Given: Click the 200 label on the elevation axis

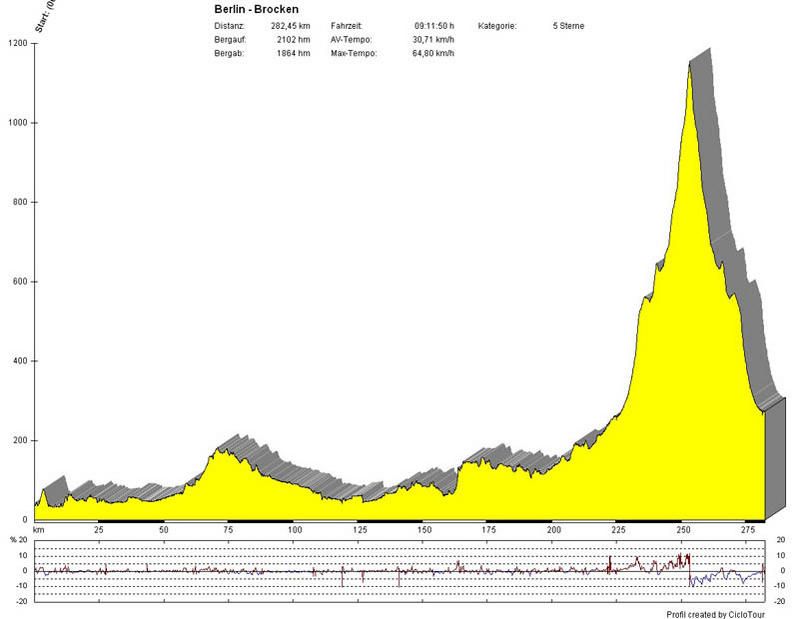Looking at the screenshot, I should [19, 441].
